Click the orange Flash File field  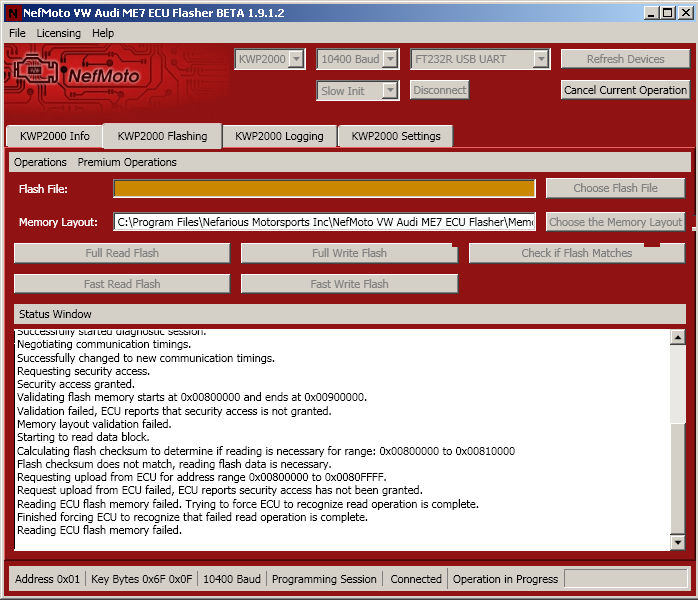[x=324, y=188]
